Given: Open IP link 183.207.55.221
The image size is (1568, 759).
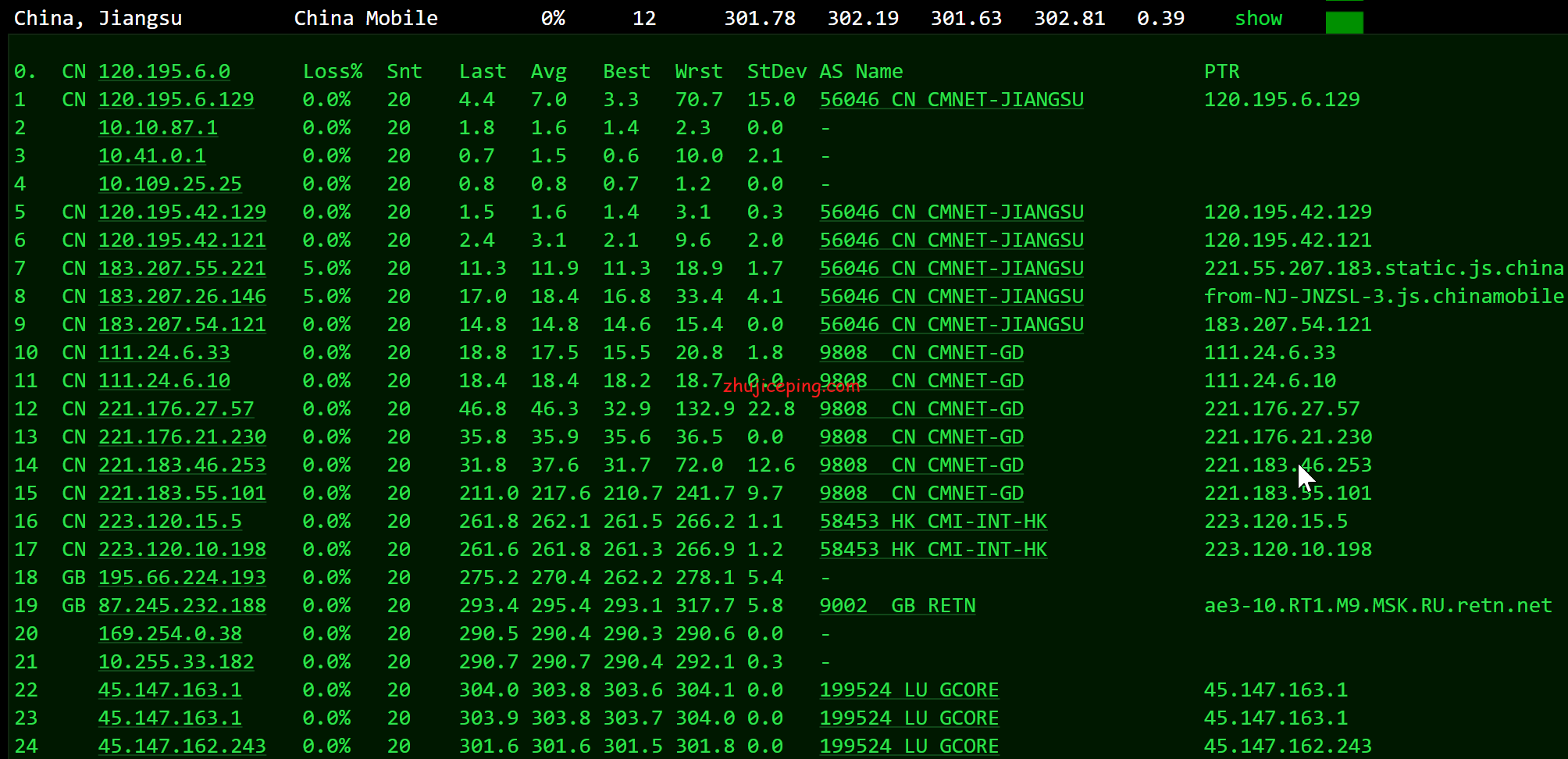Looking at the screenshot, I should tap(182, 269).
